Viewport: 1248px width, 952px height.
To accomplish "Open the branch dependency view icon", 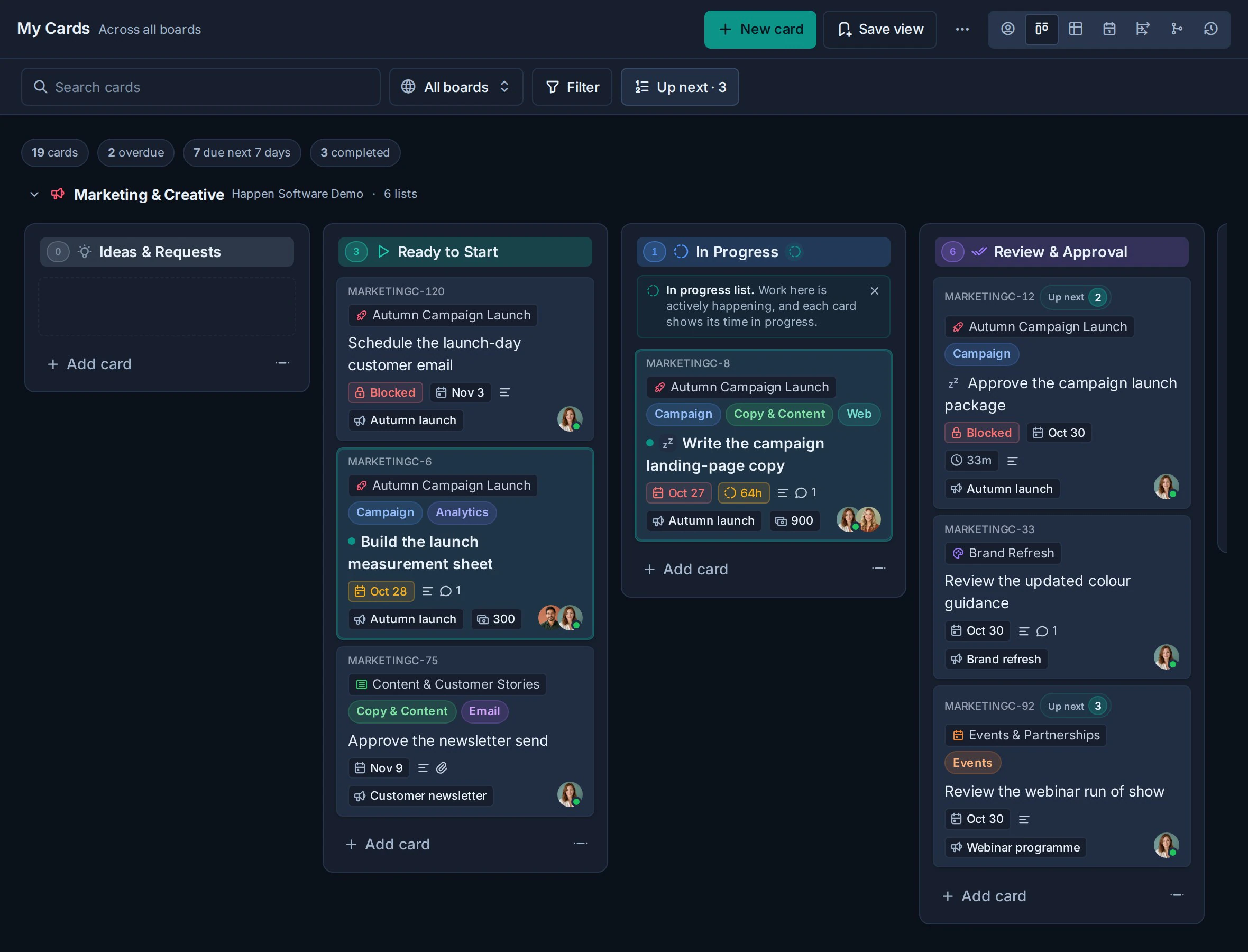I will pyautogui.click(x=1177, y=29).
